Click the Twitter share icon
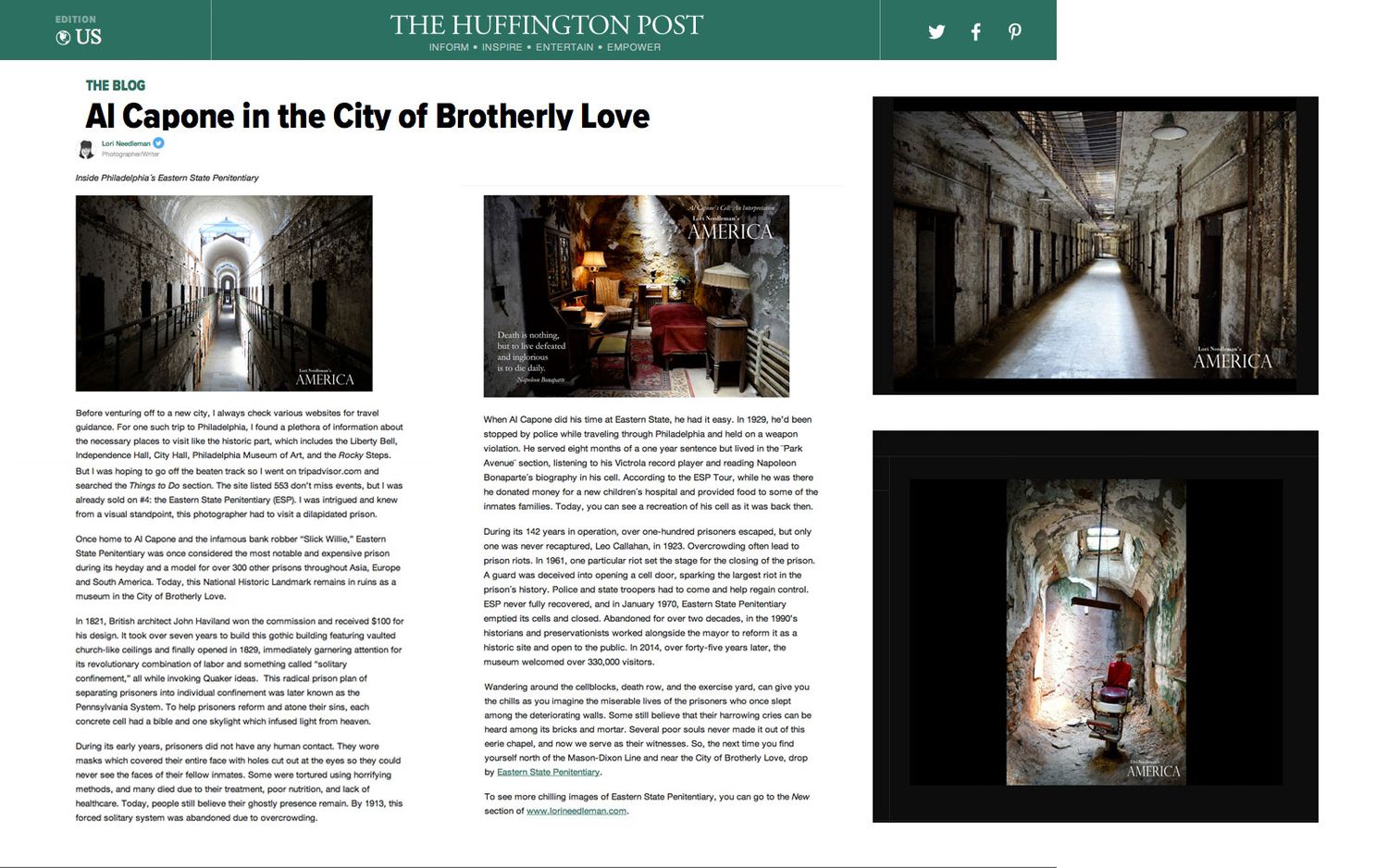Screen dimensions: 1388x868 tap(936, 31)
